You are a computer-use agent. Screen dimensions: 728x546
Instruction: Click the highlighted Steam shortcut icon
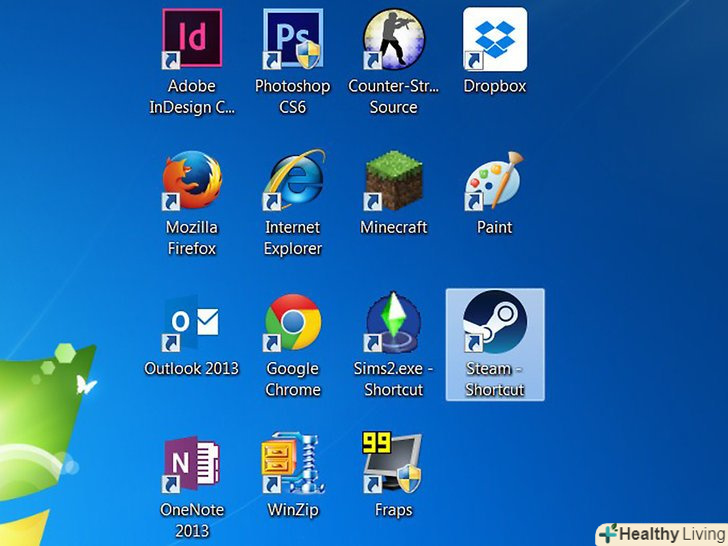495,321
